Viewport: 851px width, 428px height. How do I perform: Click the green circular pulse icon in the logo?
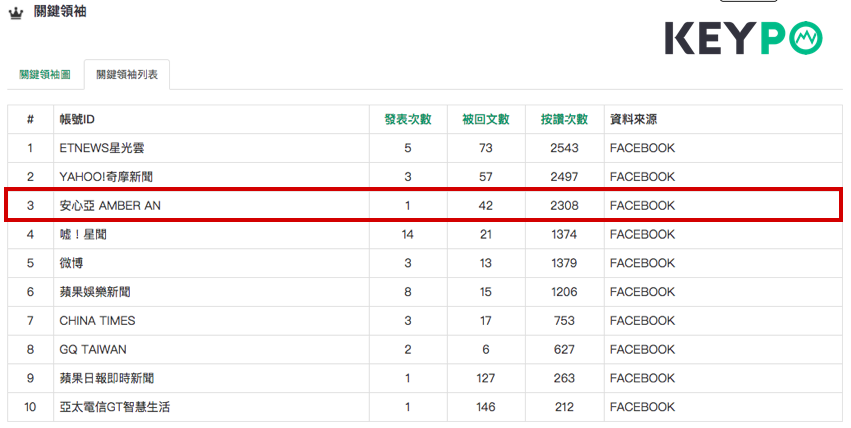[806, 38]
